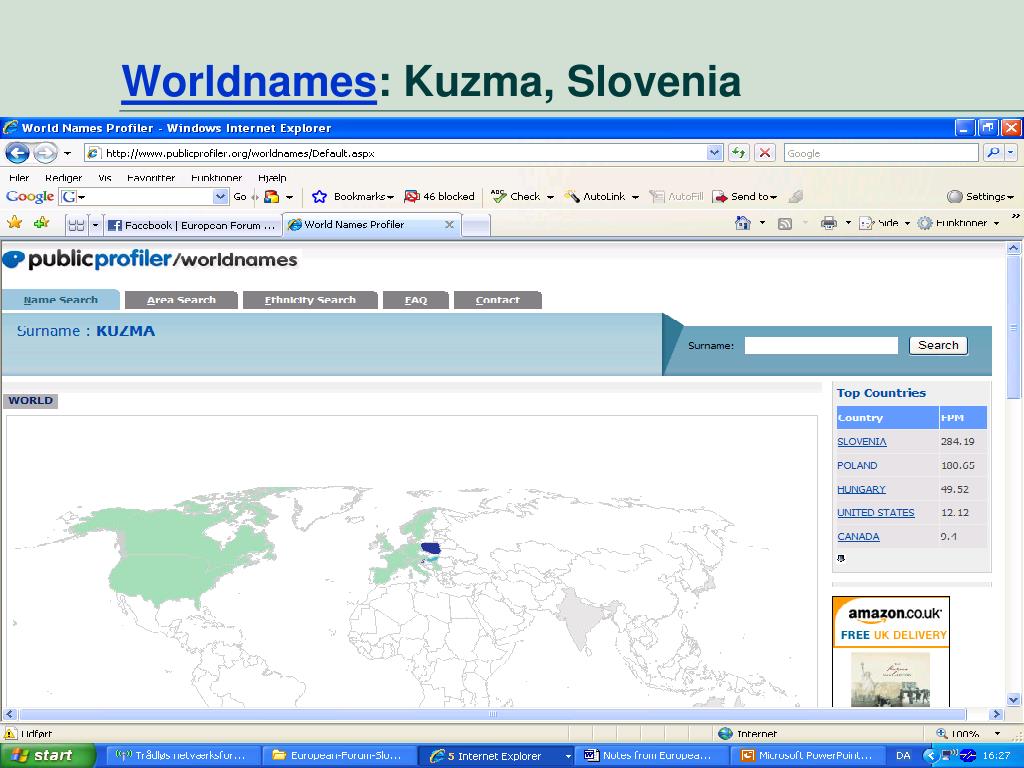The height and width of the screenshot is (768, 1024).
Task: Switch to the Area Search tab
Action: pyautogui.click(x=181, y=300)
